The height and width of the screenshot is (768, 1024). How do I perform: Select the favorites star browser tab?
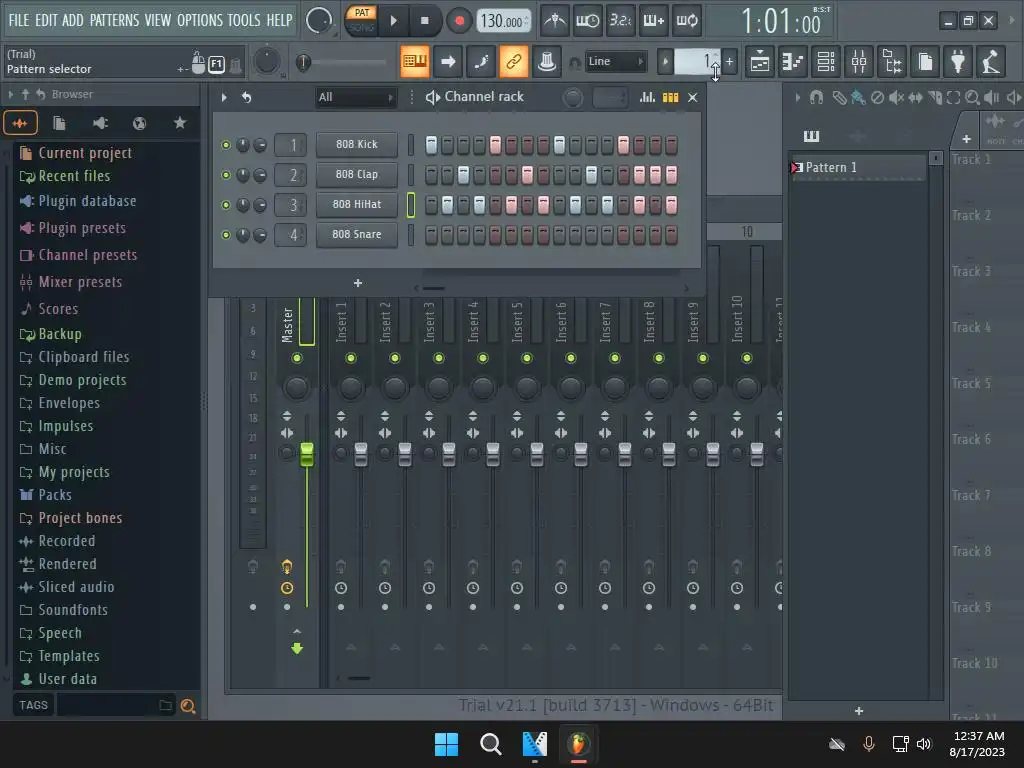pyautogui.click(x=180, y=123)
